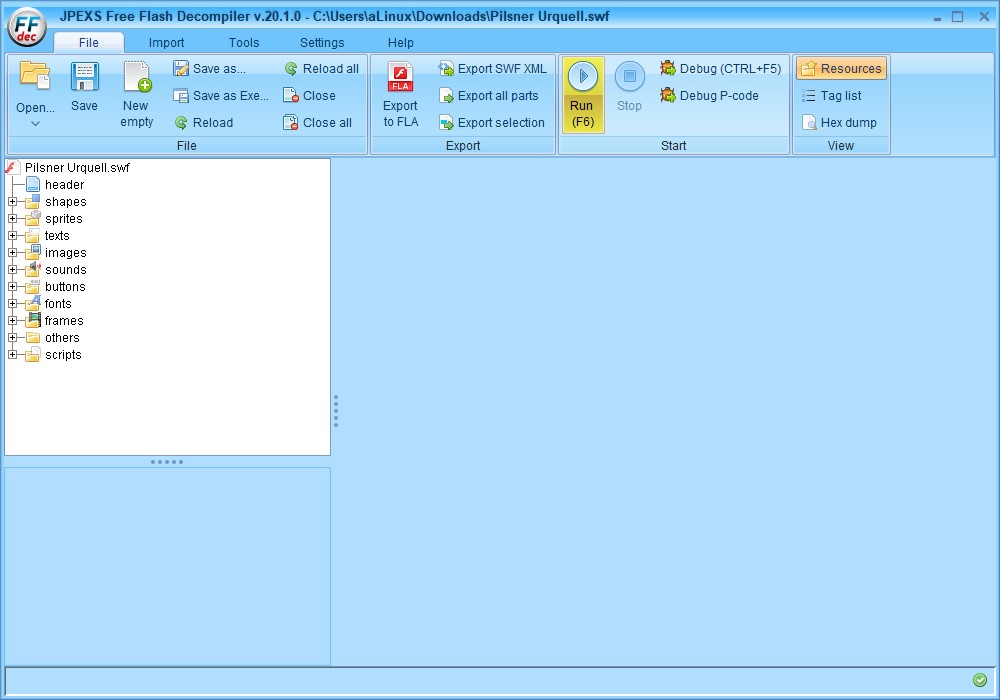Expand the sprites folder
The height and width of the screenshot is (700, 1000).
coord(12,219)
